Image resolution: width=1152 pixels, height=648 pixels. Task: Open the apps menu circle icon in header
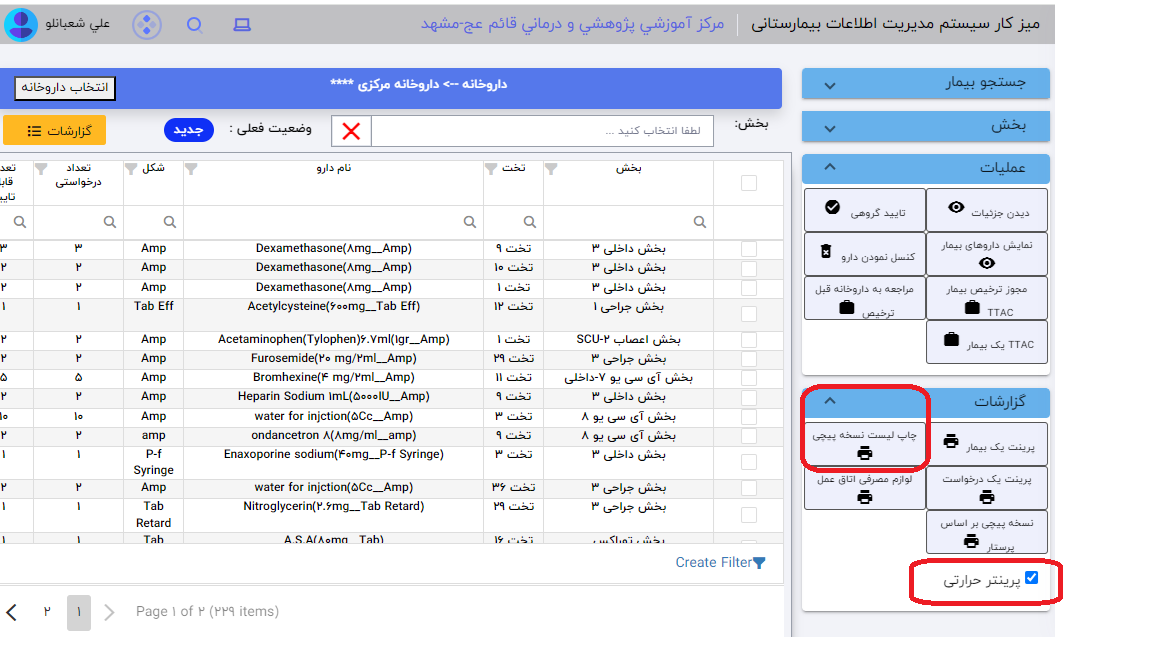(x=147, y=24)
